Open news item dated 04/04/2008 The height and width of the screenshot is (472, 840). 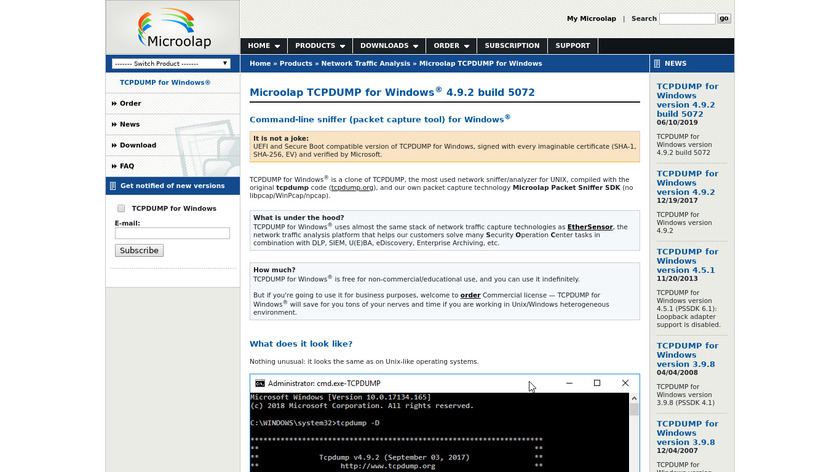pos(687,355)
